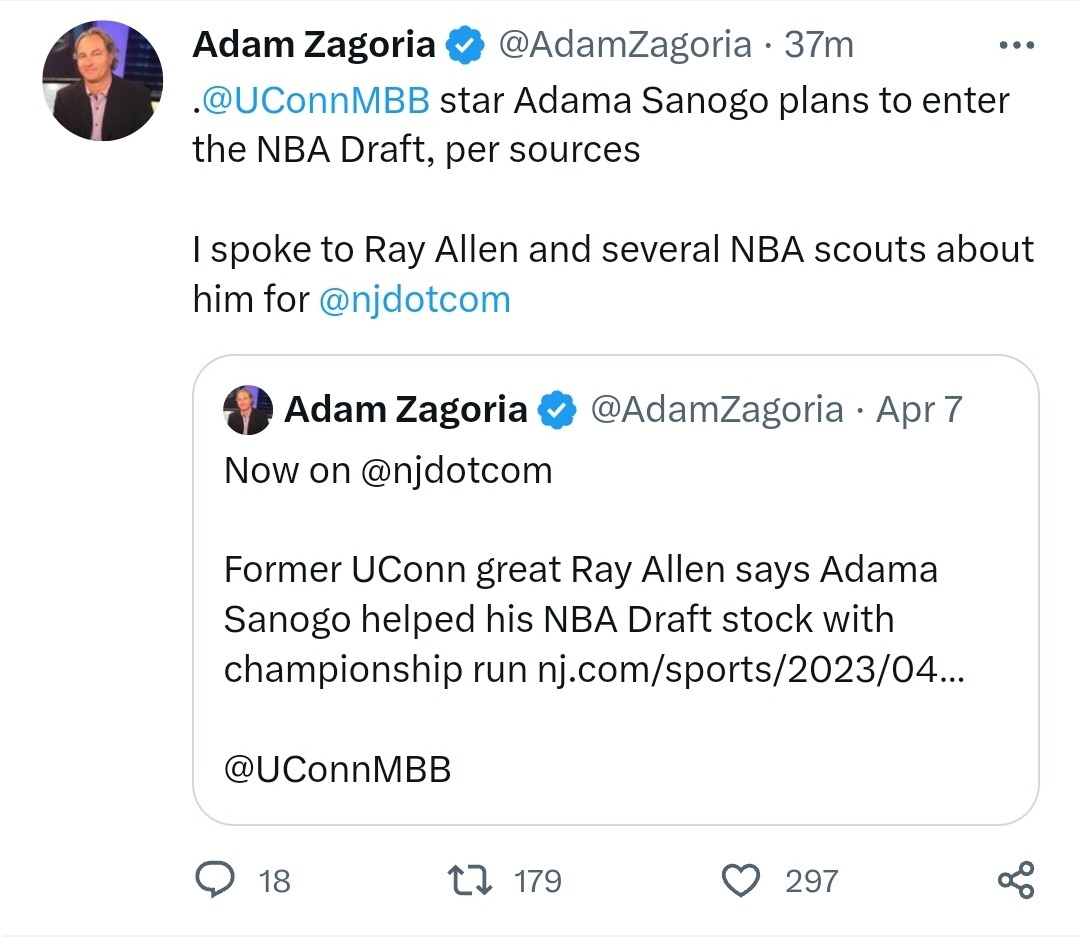Click the retweet icon
The width and height of the screenshot is (1080, 945).
470,881
